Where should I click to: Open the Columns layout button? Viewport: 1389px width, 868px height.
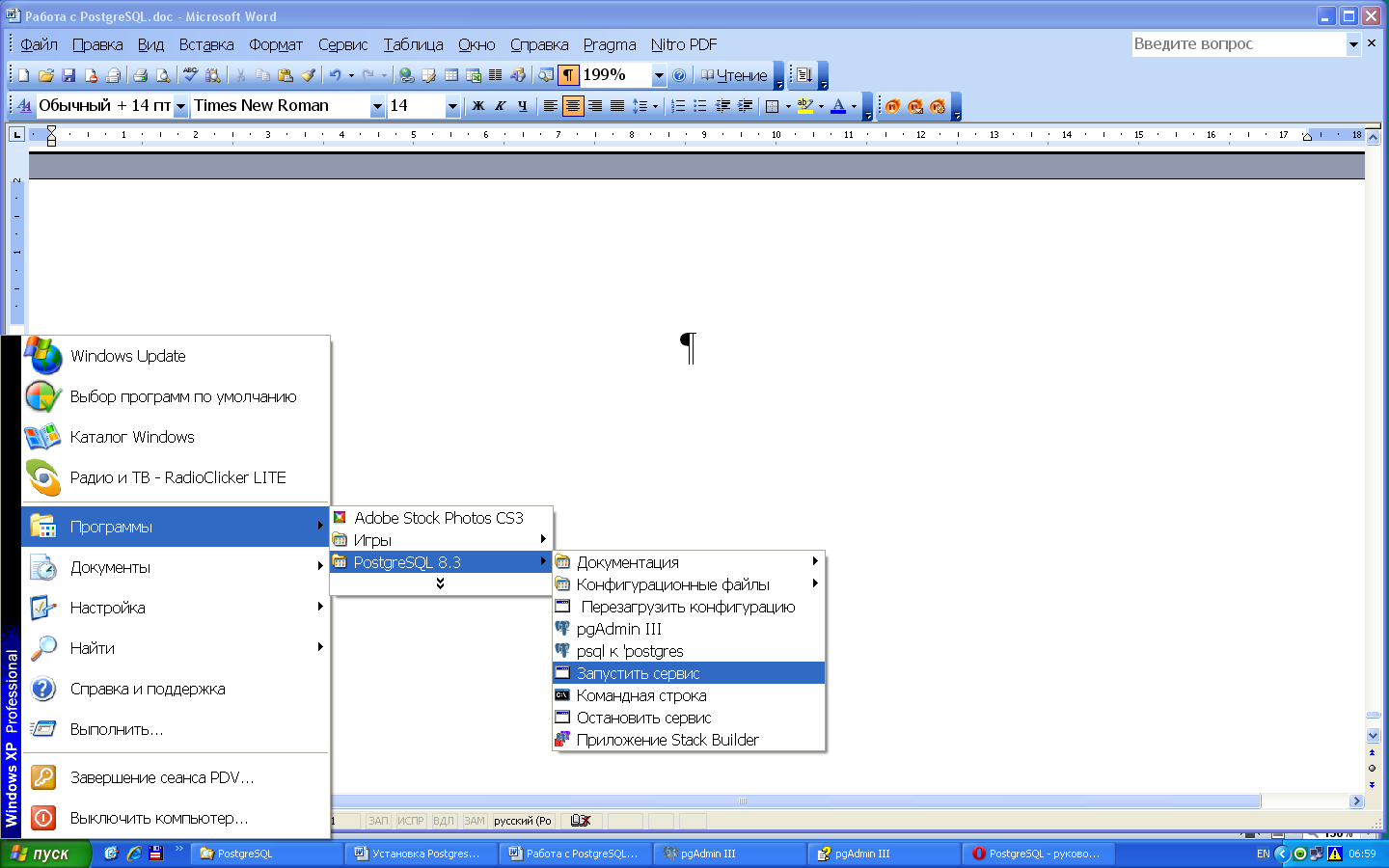pyautogui.click(x=496, y=75)
